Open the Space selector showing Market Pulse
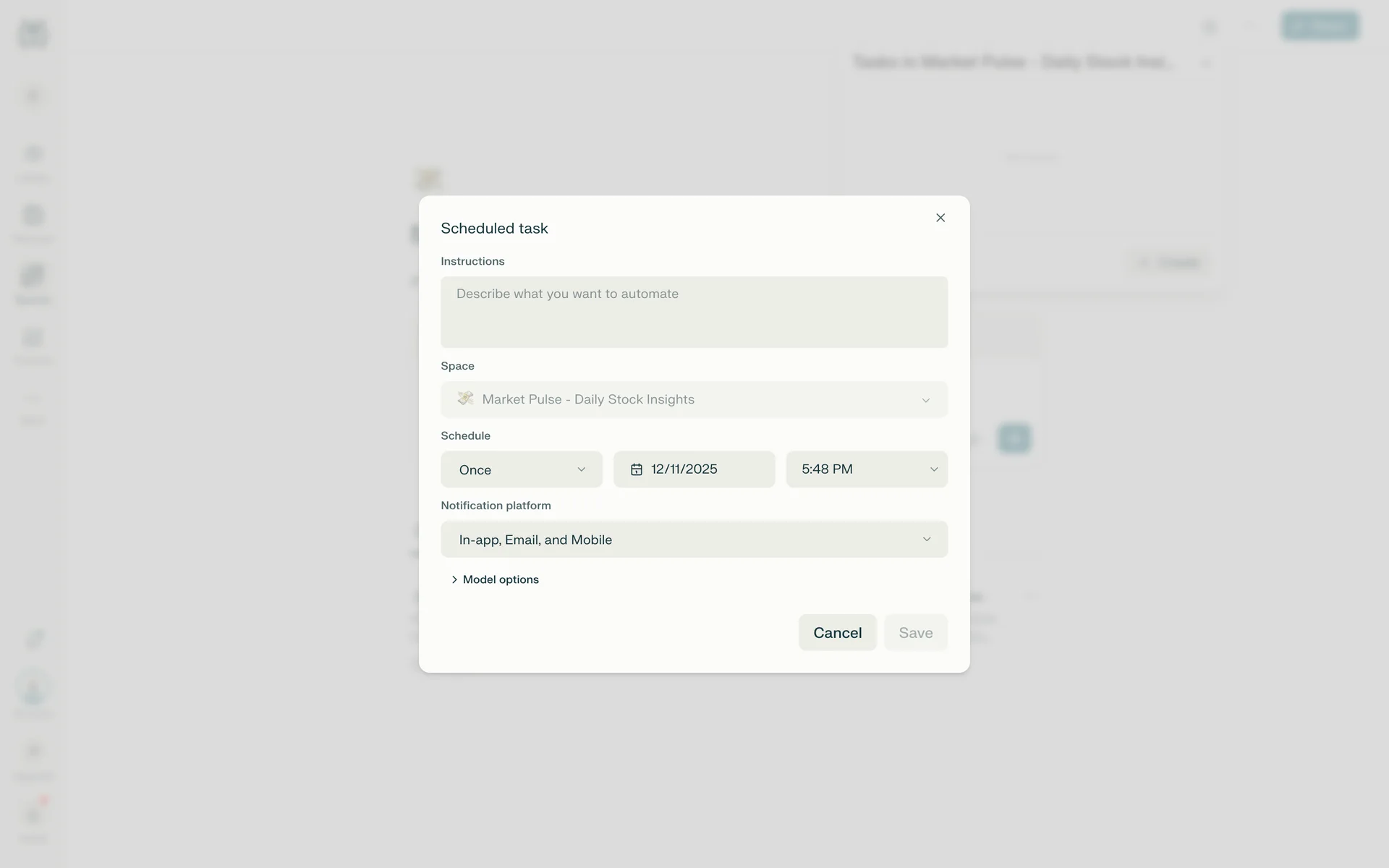 pos(693,399)
